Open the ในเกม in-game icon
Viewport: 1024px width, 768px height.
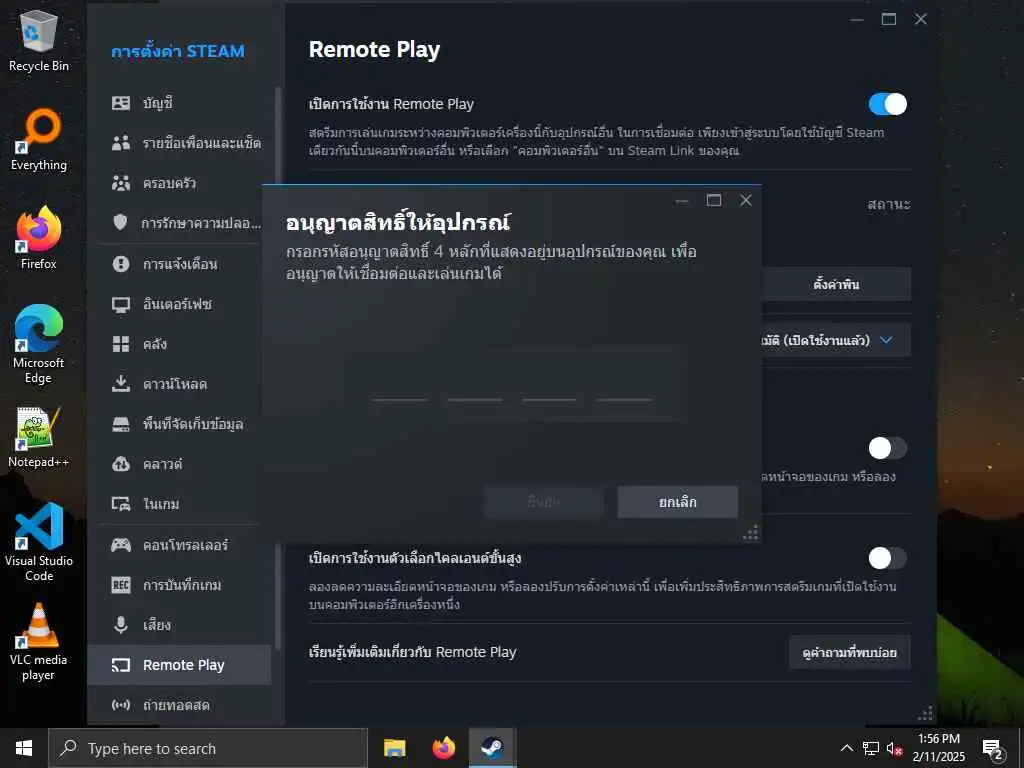tap(121, 504)
